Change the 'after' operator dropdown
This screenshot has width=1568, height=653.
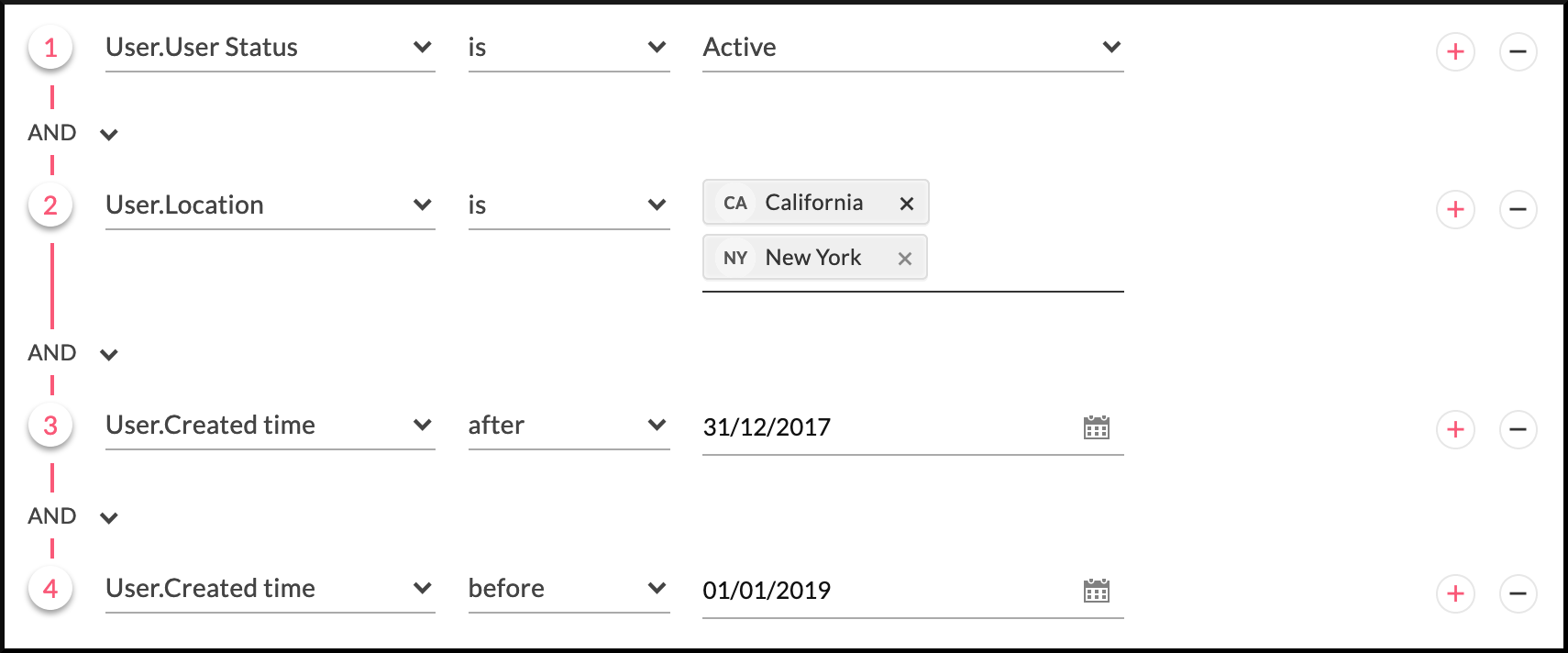coord(569,426)
